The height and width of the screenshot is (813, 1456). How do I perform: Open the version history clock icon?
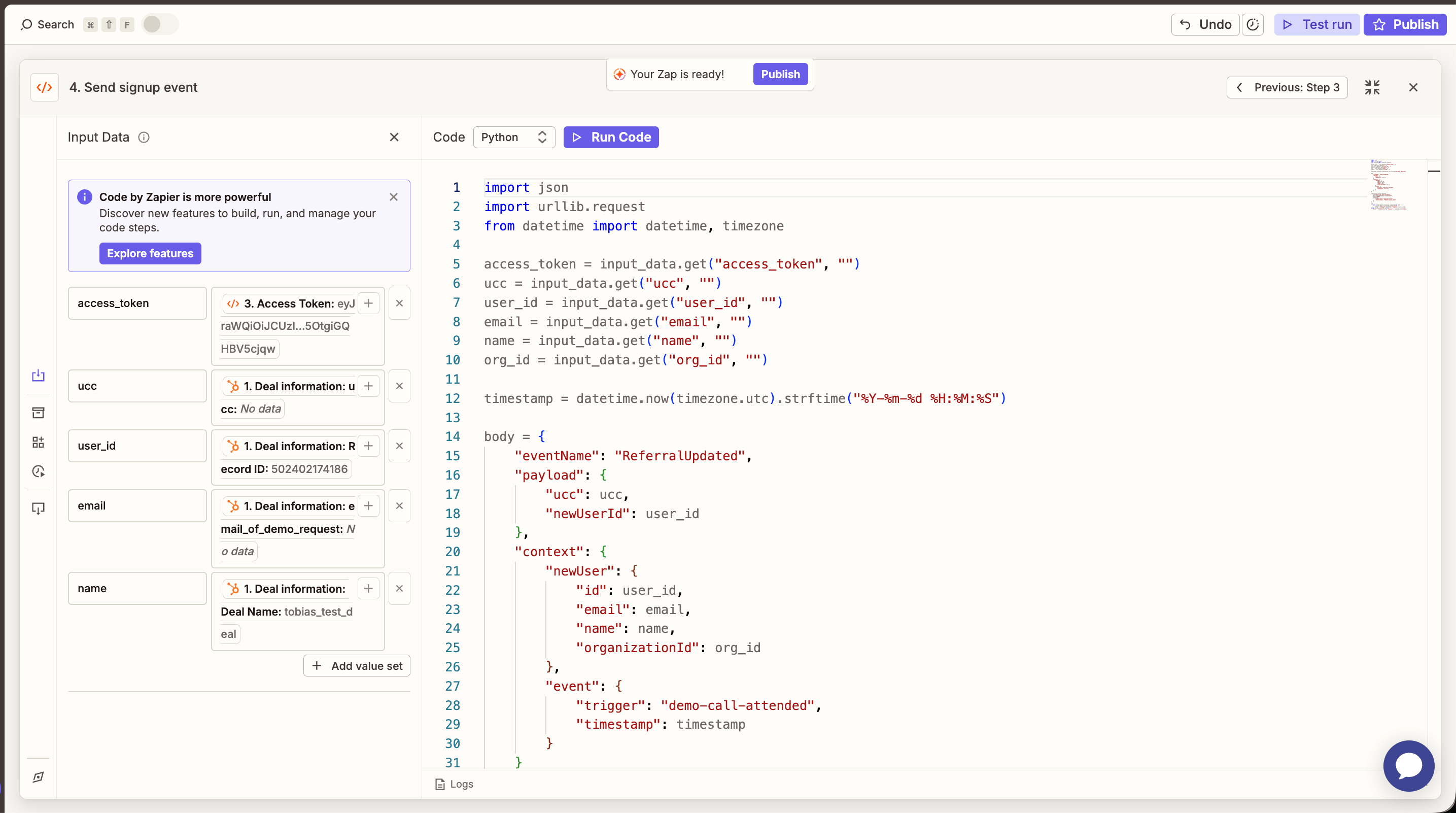pyautogui.click(x=1253, y=24)
